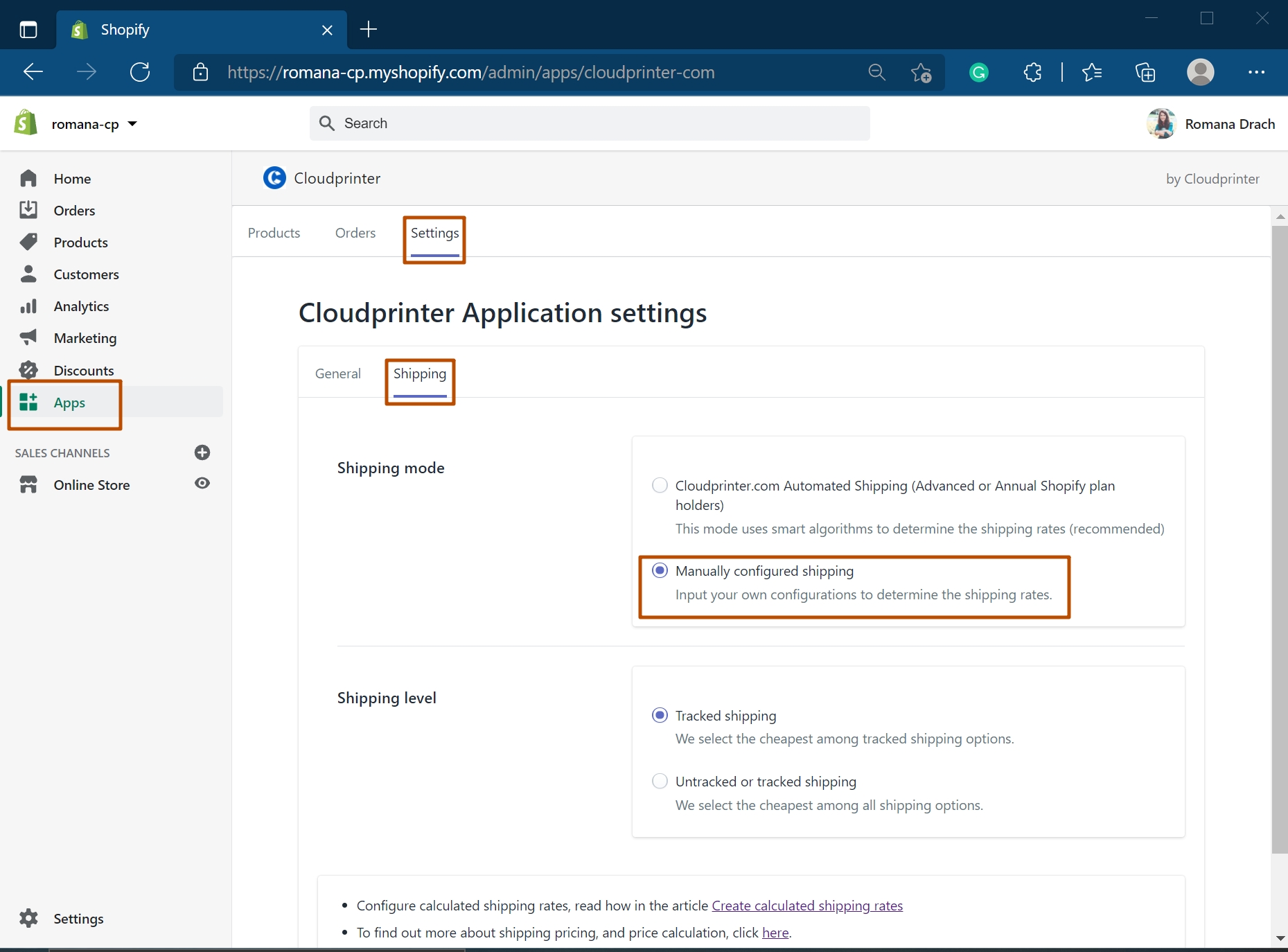Click the 'Shipping level' section label
This screenshot has height=952, width=1288.
(387, 698)
